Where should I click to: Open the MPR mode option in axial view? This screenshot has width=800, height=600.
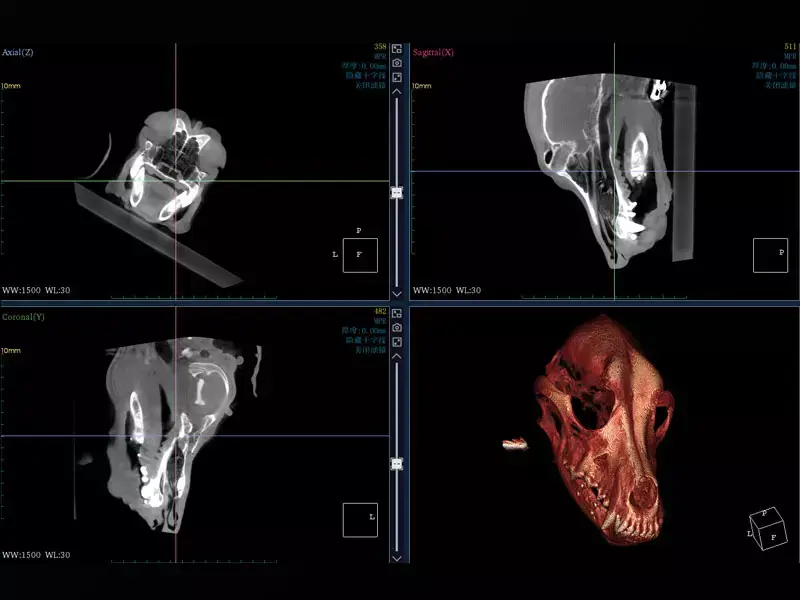click(379, 56)
